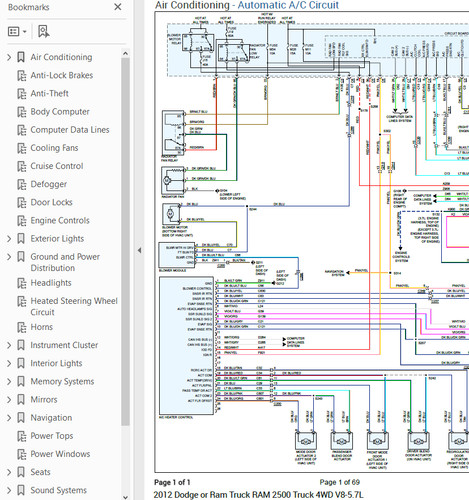Expand the Sound Systems bookmark
This screenshot has width=469, height=500.
9,490
